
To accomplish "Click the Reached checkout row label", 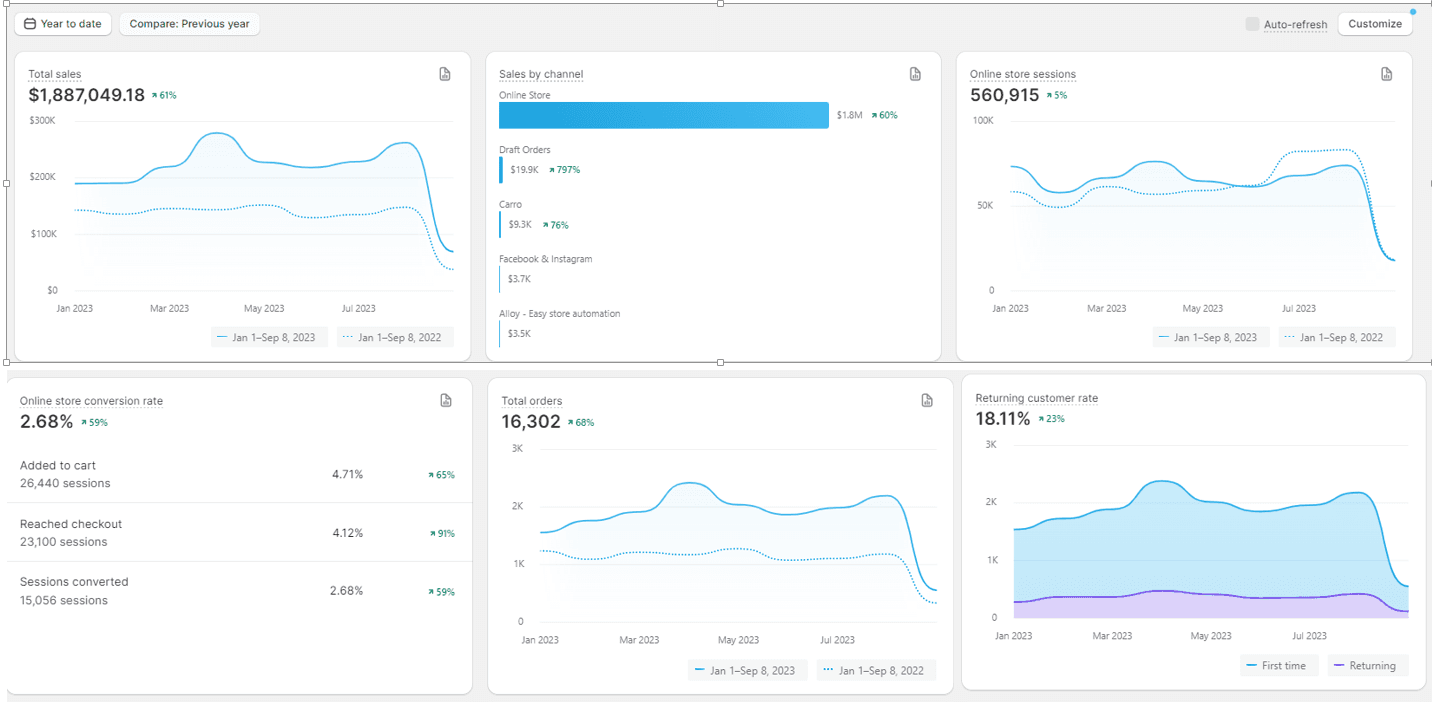I will pos(71,524).
